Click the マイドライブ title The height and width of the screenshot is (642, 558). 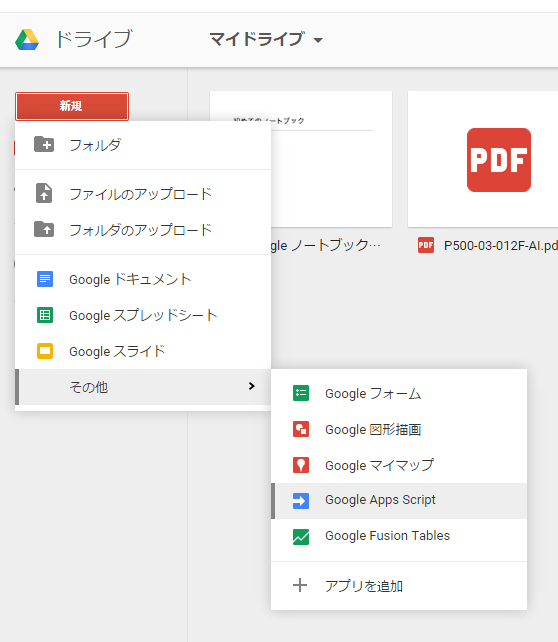tap(257, 39)
